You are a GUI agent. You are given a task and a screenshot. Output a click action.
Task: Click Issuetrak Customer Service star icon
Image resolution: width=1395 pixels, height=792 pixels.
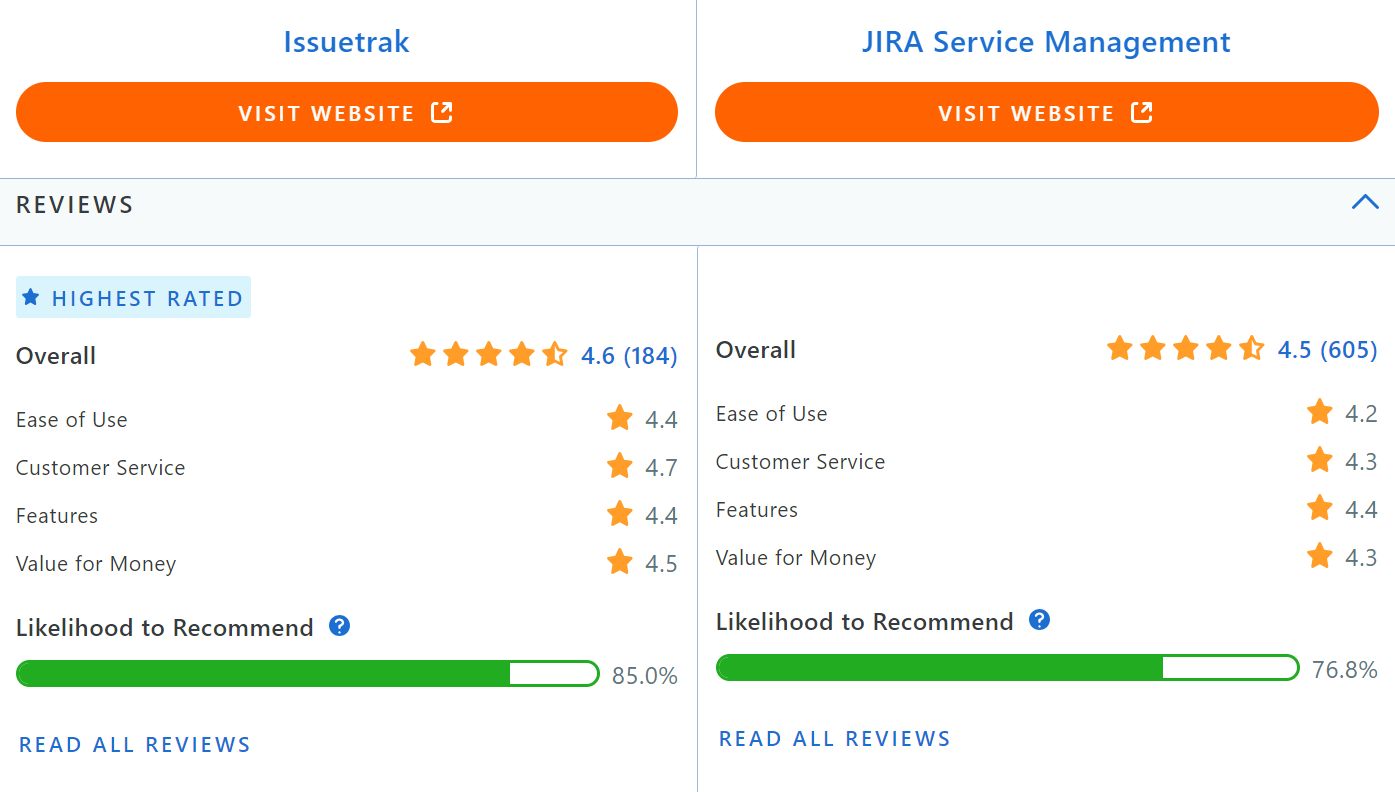click(620, 466)
